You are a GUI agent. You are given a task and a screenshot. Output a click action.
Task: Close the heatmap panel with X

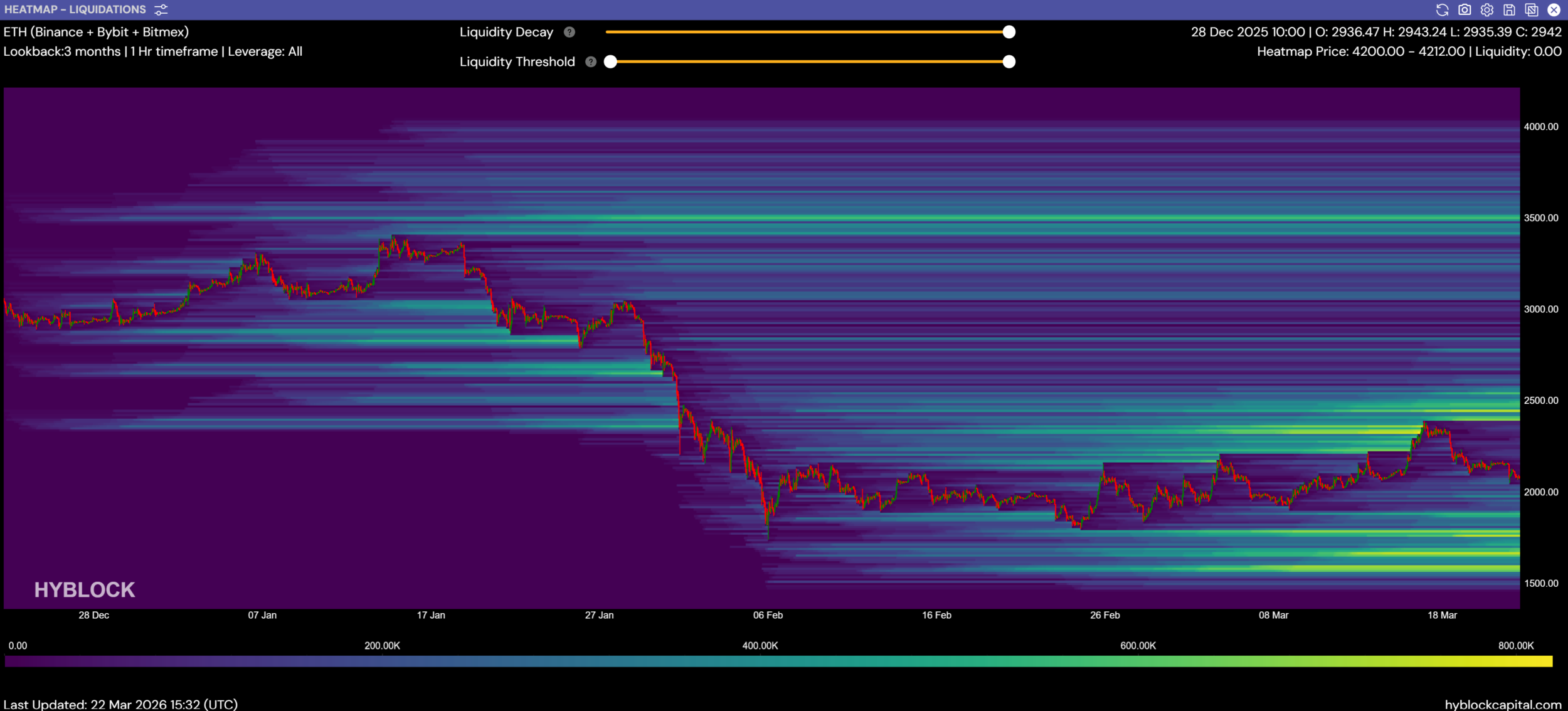coord(1554,9)
